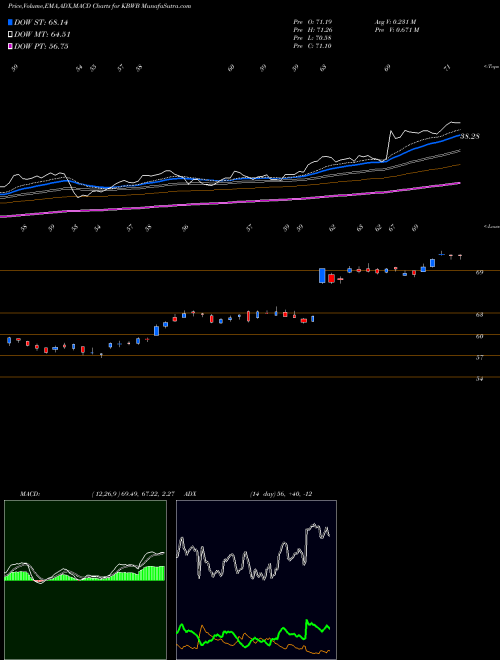Click the 'Pre L: 70.58' value
This screenshot has width=500, height=660.
pyautogui.click(x=313, y=38)
